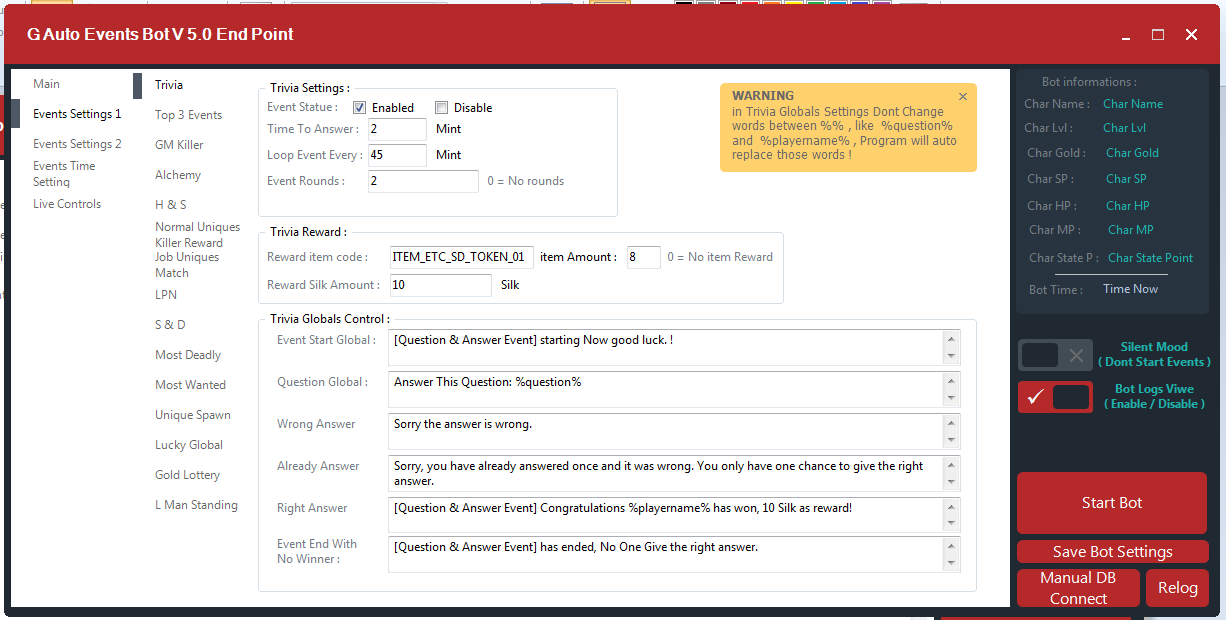Screen dimensions: 1226x620
Task: Open Most Wanted event tab
Action: (x=190, y=385)
